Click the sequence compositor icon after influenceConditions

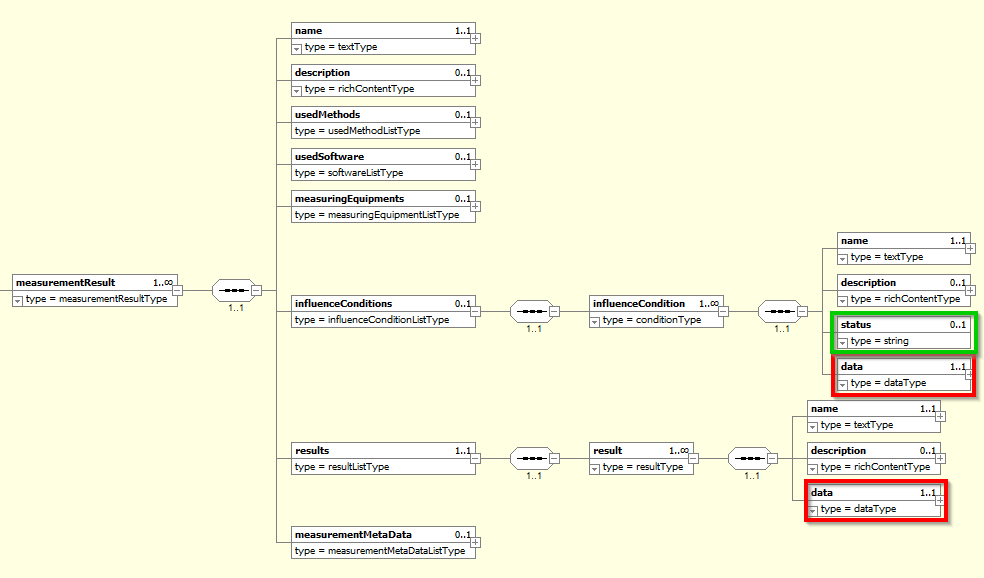coord(529,311)
